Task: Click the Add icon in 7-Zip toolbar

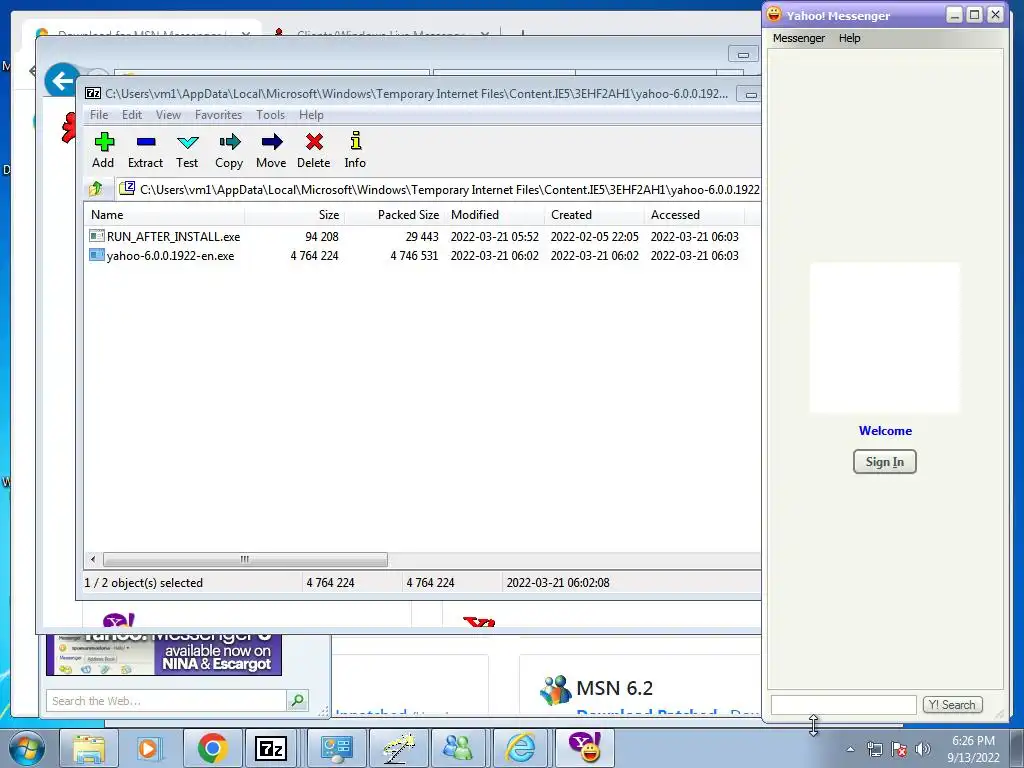Action: coord(103,150)
